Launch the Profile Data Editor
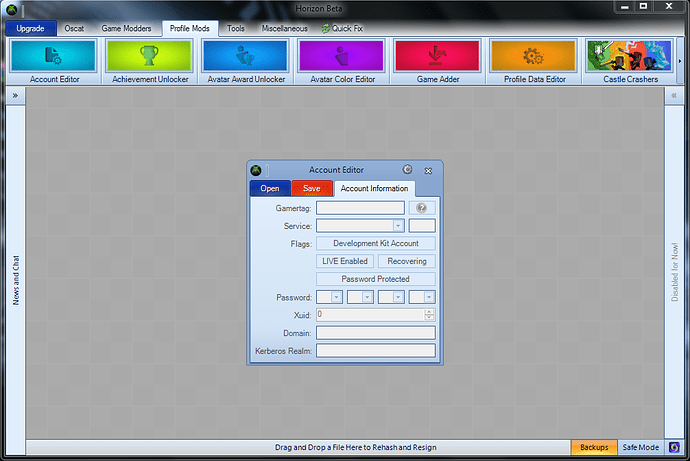690x461 pixels. tap(532, 61)
